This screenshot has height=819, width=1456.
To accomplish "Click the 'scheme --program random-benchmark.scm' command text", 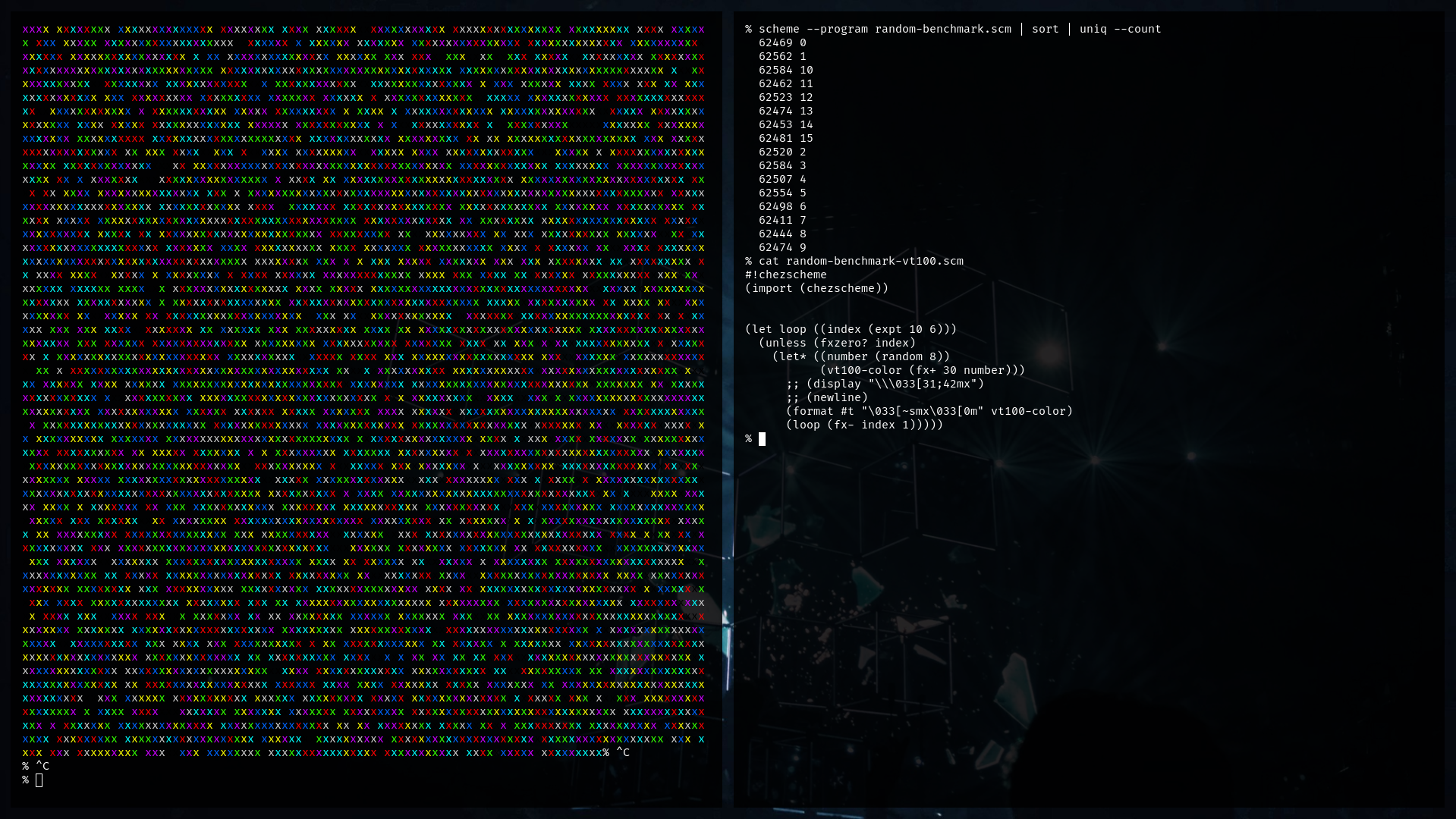I will point(885,29).
